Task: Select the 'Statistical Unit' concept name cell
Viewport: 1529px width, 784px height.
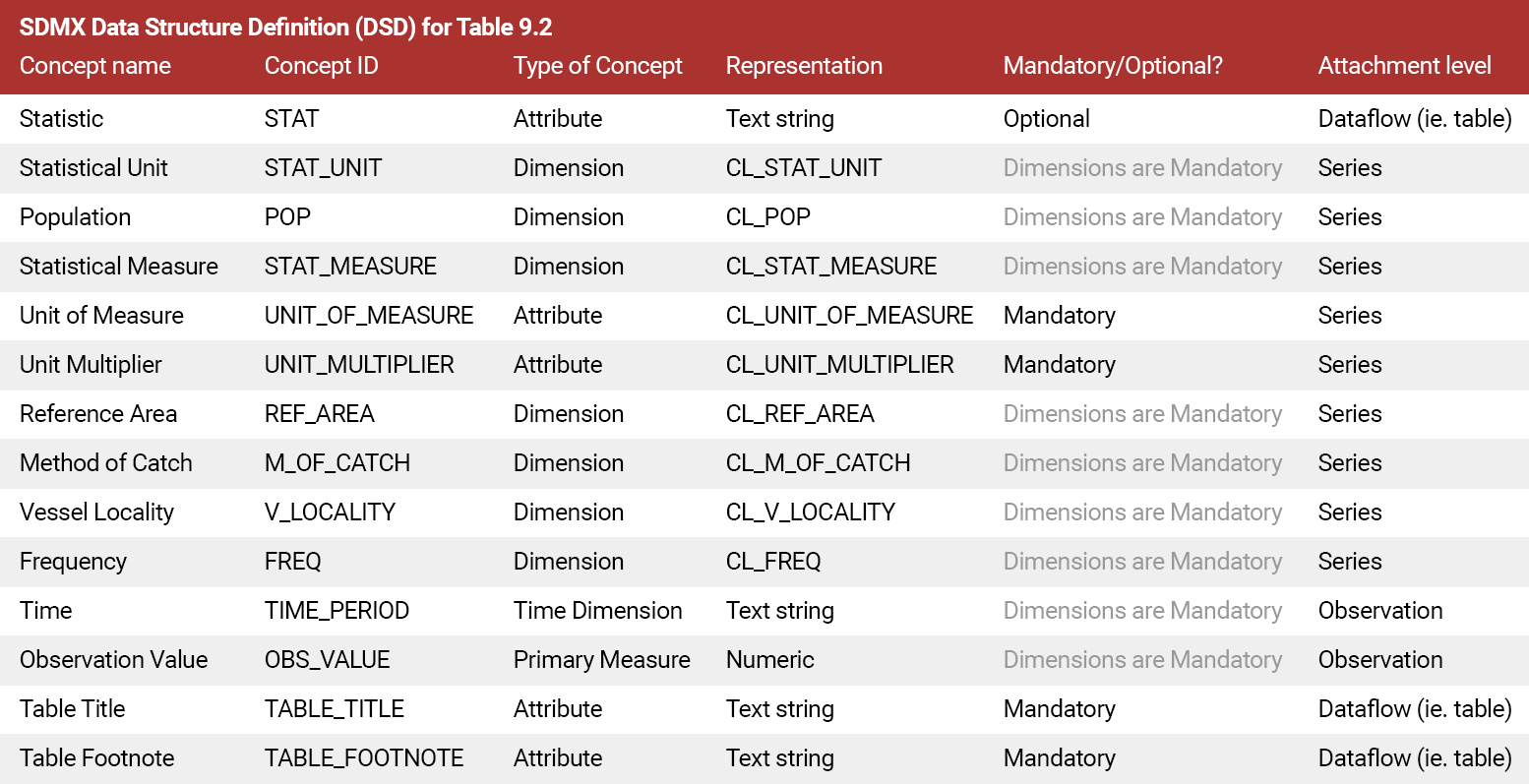Action: point(93,168)
